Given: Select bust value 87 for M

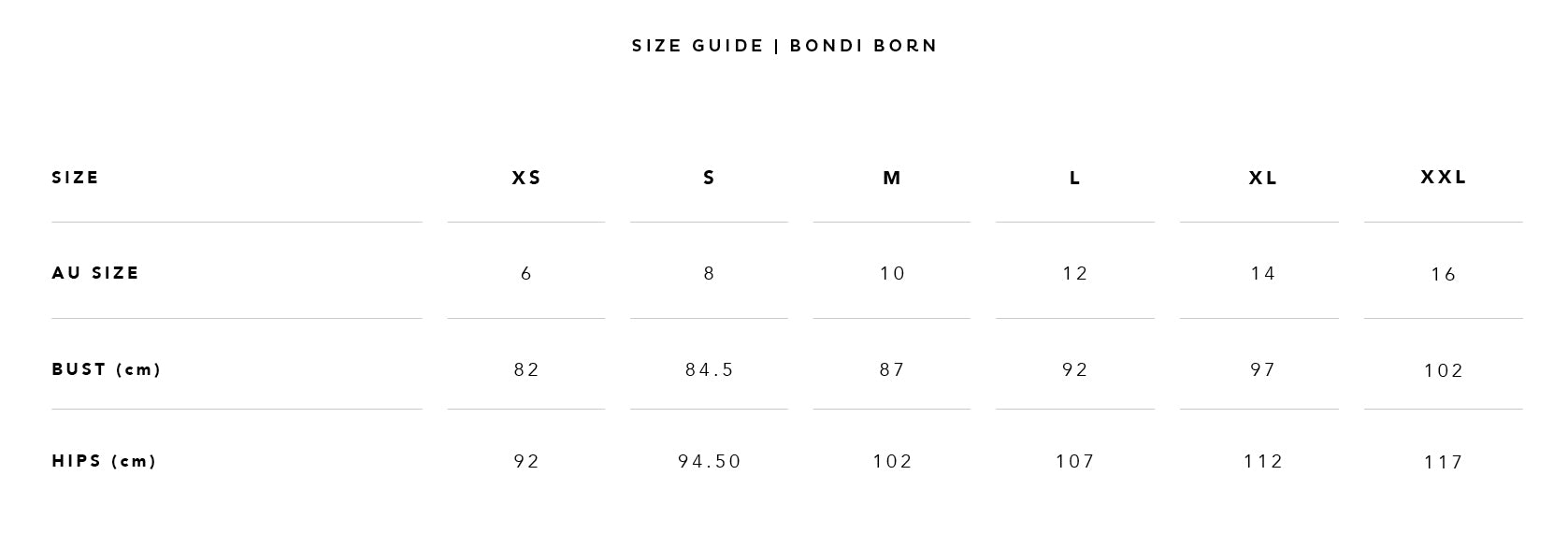Looking at the screenshot, I should 892,369.
